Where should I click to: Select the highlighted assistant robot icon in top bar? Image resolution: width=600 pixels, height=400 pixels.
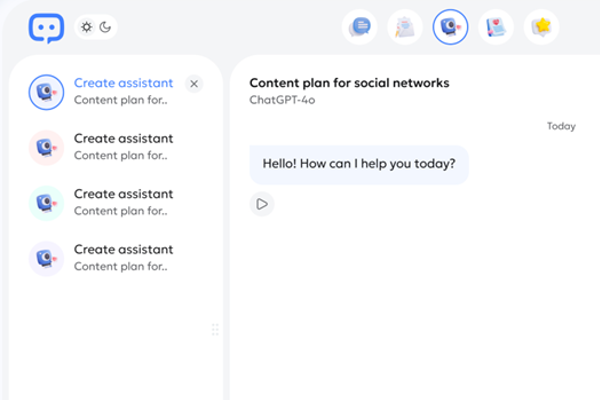click(450, 27)
